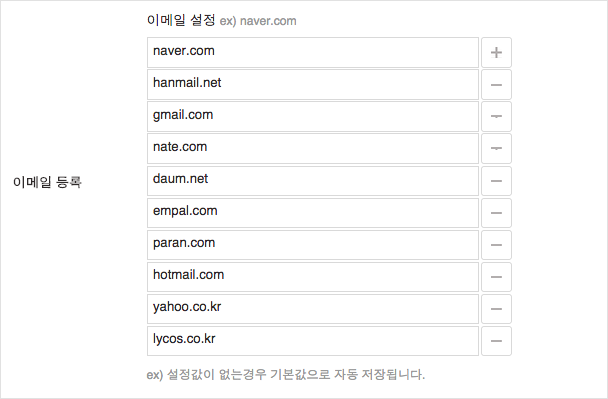Click the minus icon next to hotmail.com
Viewport: 608px width, 399px height.
pos(496,277)
